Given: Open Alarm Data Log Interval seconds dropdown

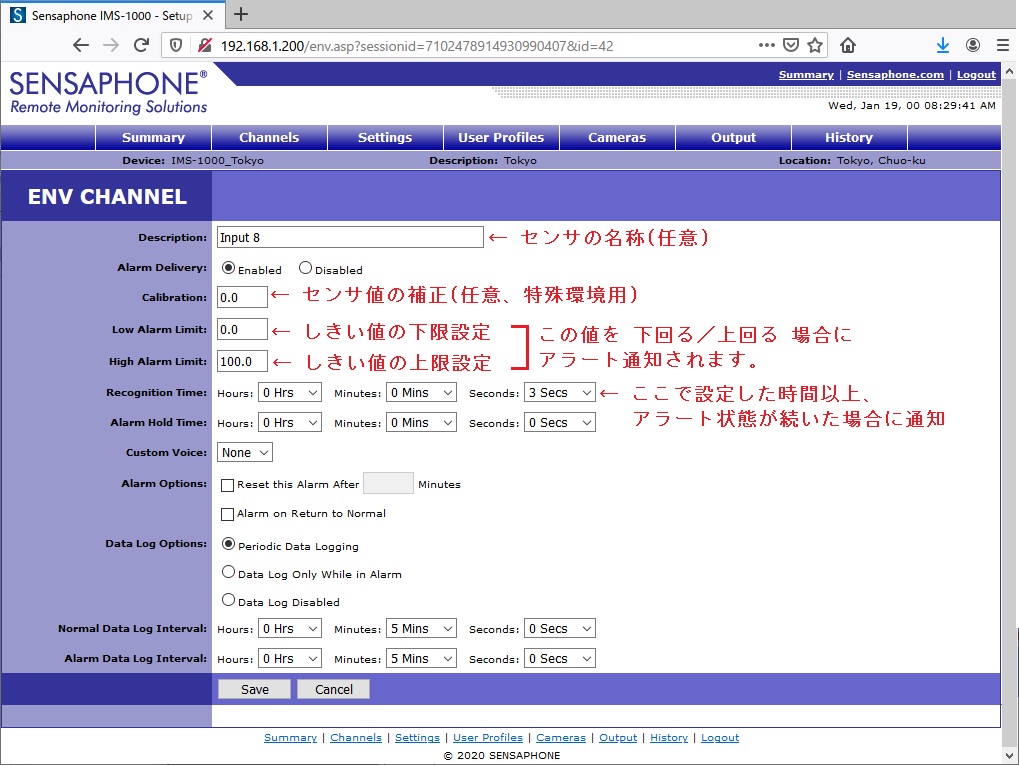Looking at the screenshot, I should click(x=560, y=658).
